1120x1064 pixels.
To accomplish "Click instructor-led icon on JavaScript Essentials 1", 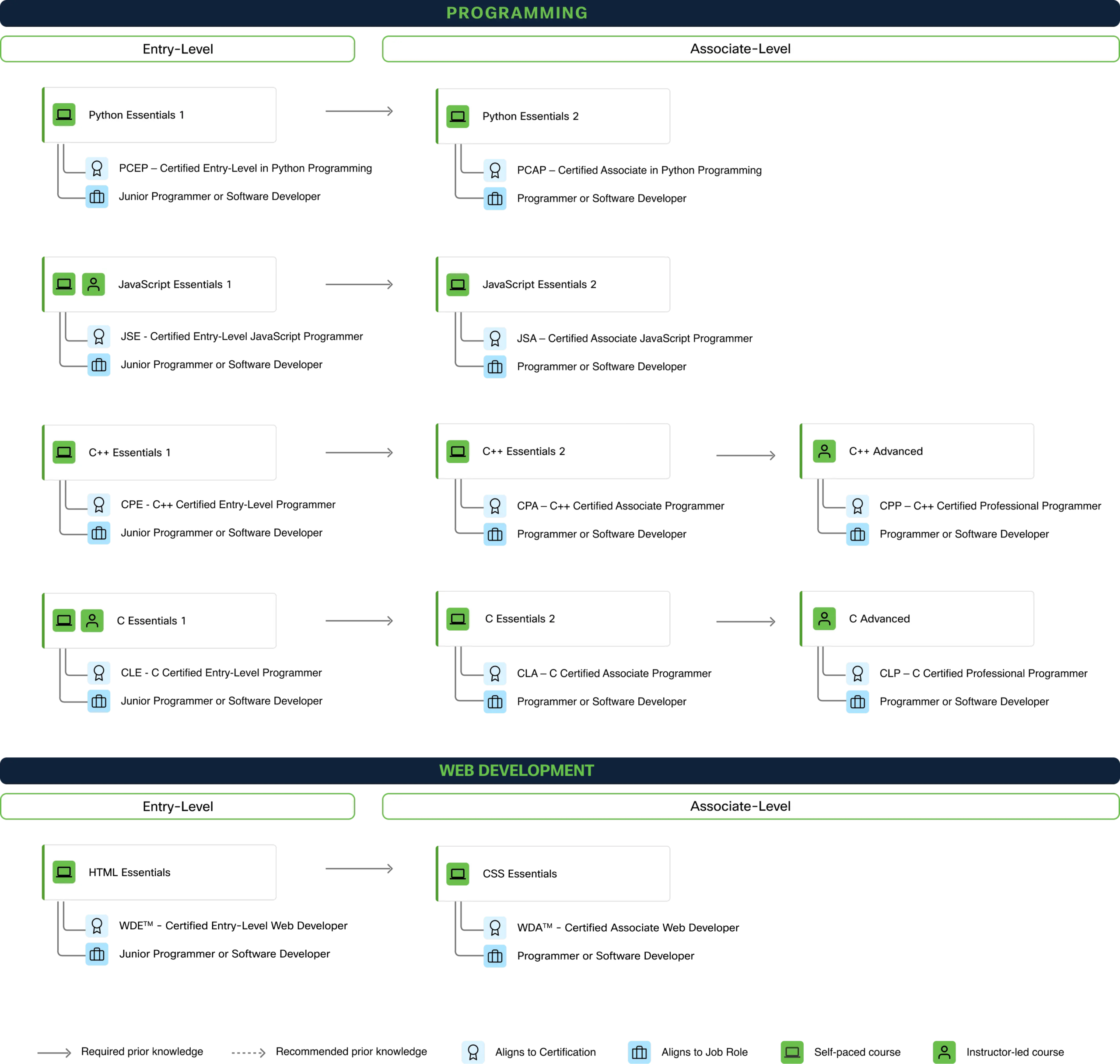I will tap(94, 284).
